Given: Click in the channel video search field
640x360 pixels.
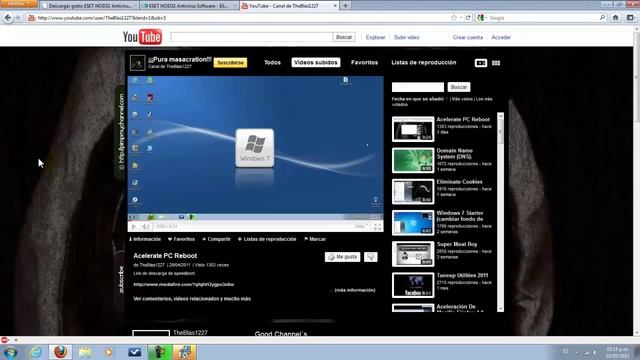Looking at the screenshot, I should [418, 87].
